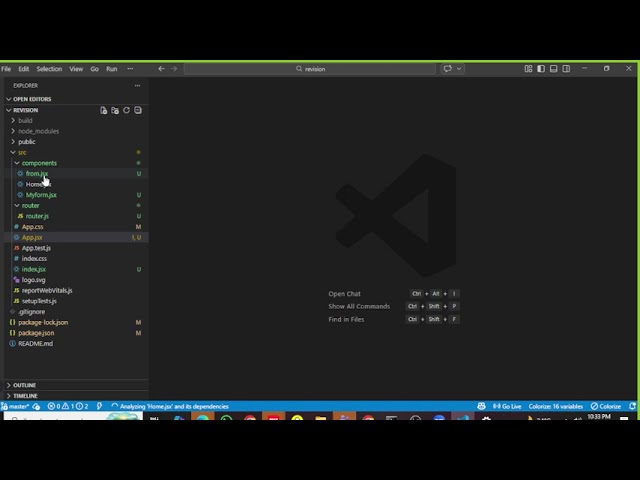Refresh the Explorer file tree
The image size is (640, 480).
[127, 110]
